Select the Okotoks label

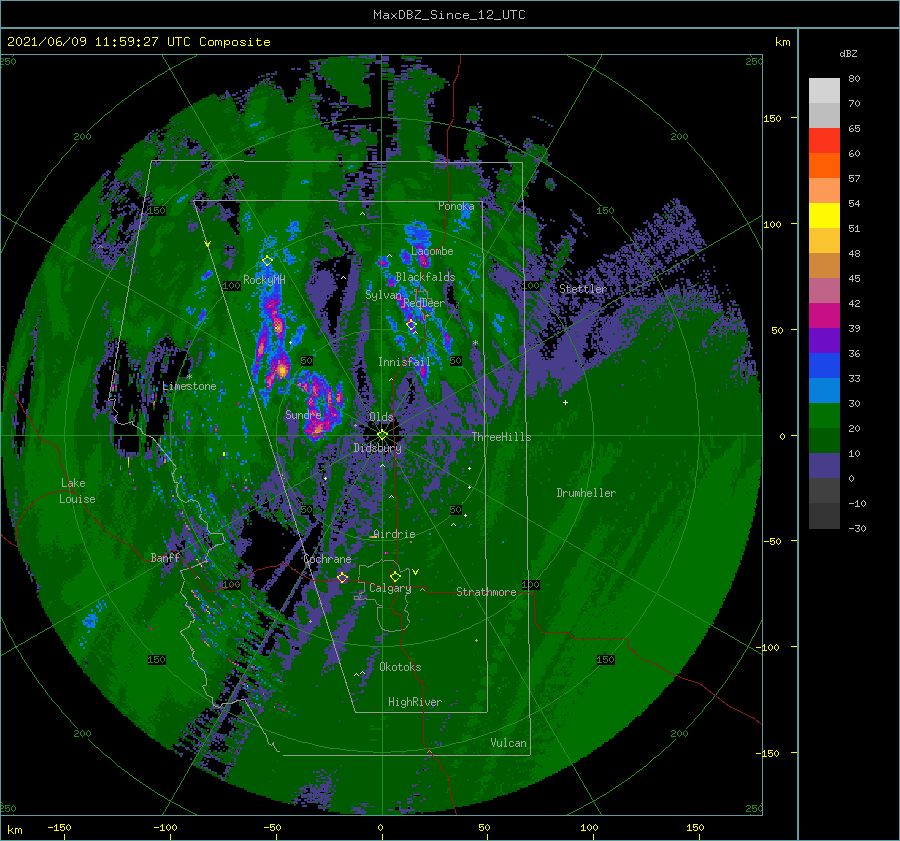(x=400, y=667)
